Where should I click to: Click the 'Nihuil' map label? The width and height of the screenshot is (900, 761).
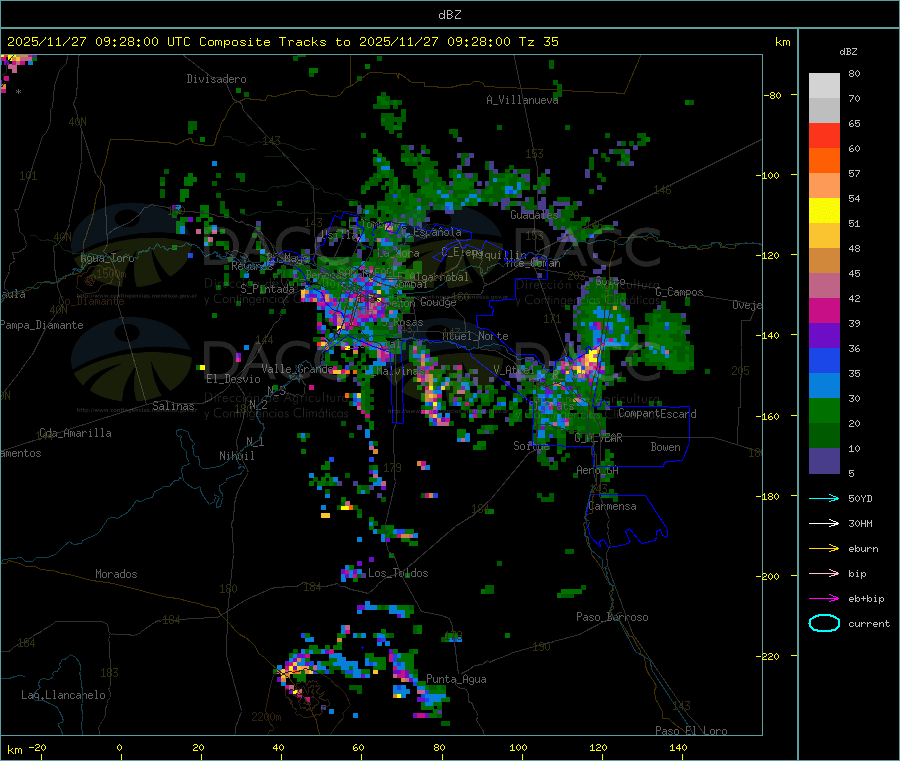pyautogui.click(x=236, y=456)
